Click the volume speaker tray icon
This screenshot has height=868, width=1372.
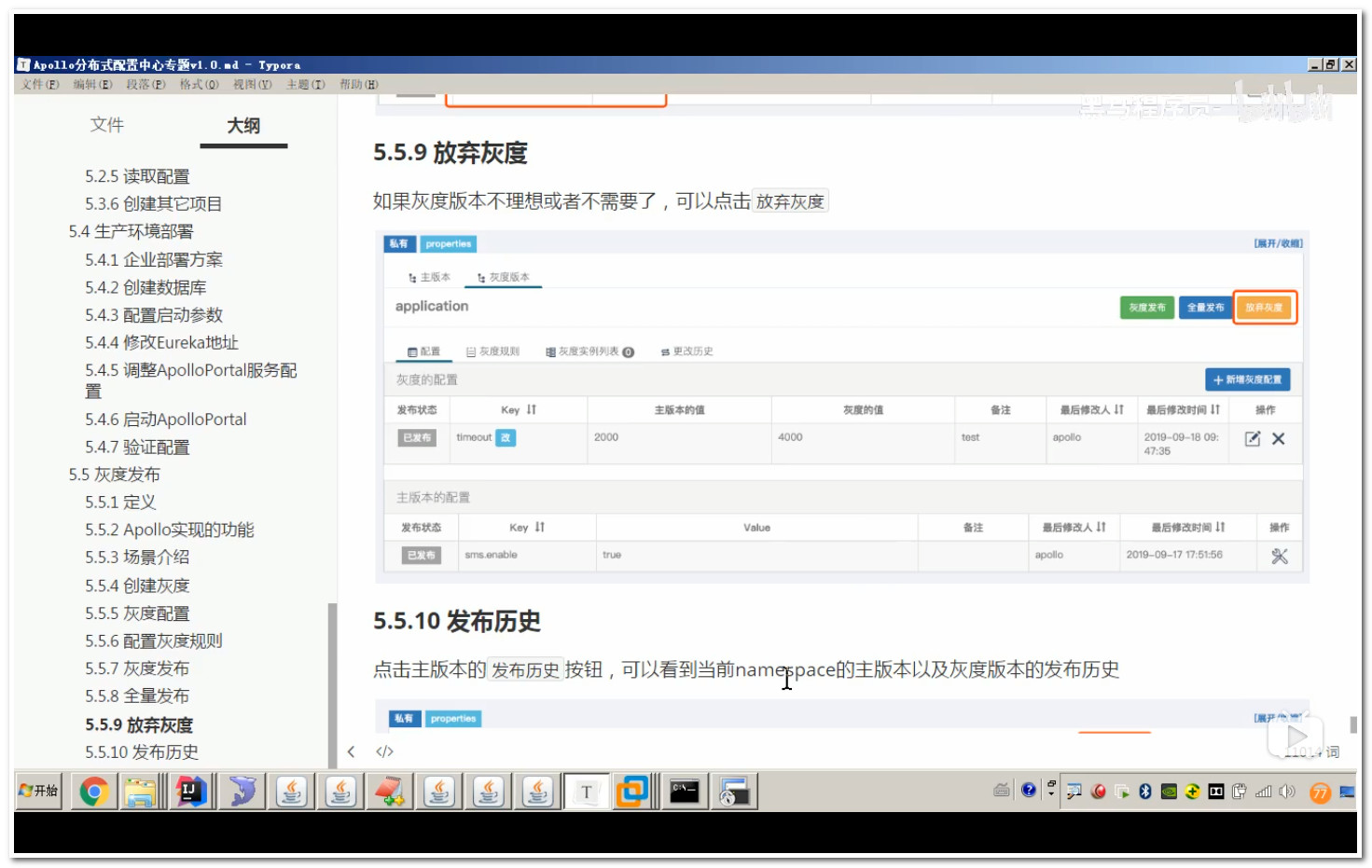tap(1288, 792)
